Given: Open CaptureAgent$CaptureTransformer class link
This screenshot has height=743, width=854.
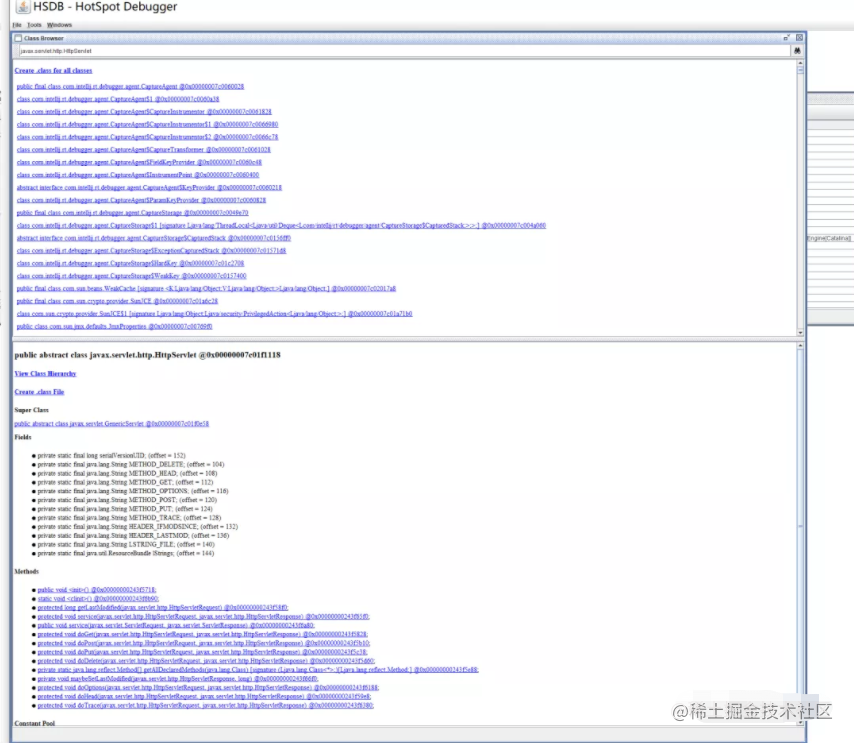Looking at the screenshot, I should pos(143,149).
